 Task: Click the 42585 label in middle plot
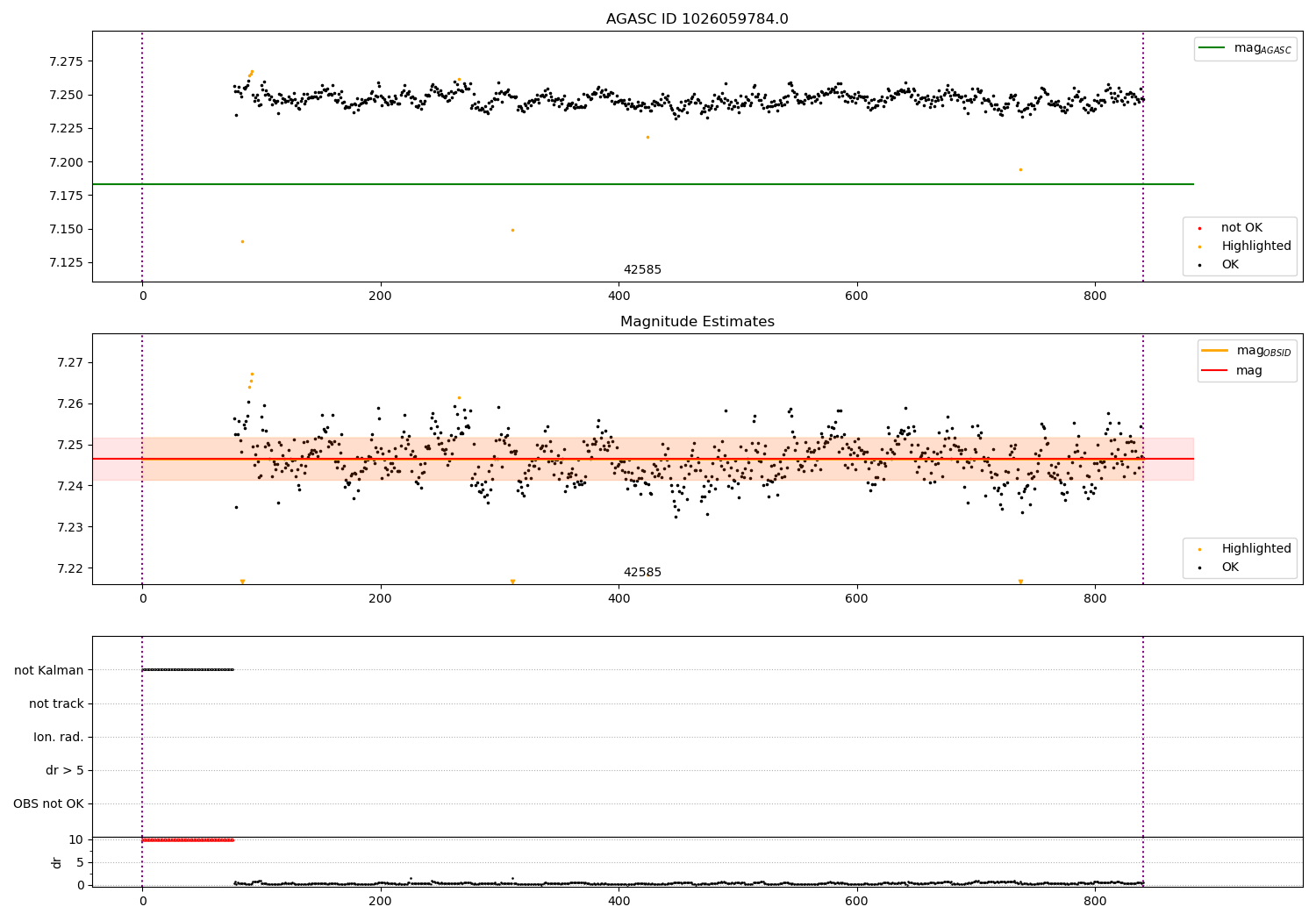pyautogui.click(x=642, y=573)
